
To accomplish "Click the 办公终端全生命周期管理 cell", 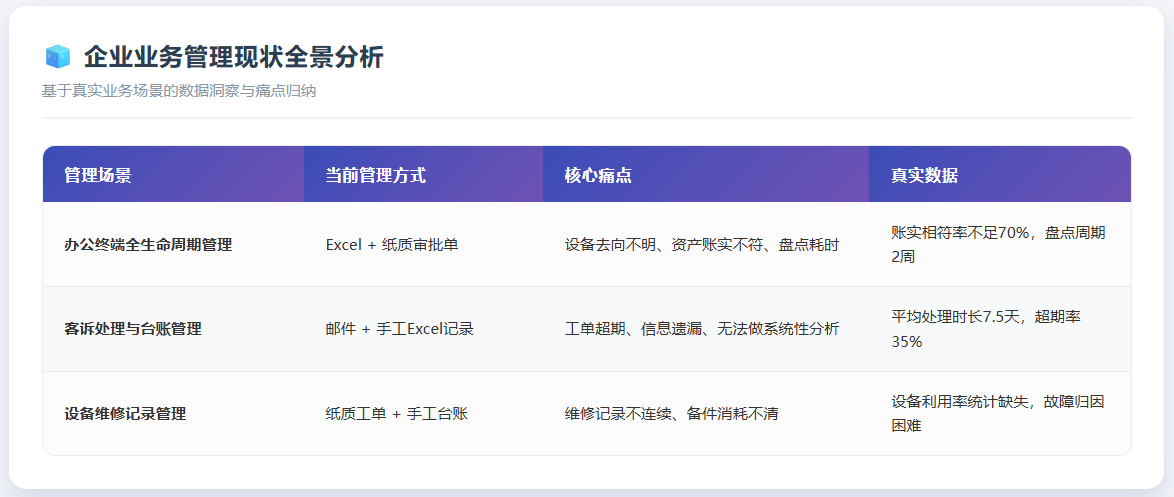I will click(x=174, y=245).
